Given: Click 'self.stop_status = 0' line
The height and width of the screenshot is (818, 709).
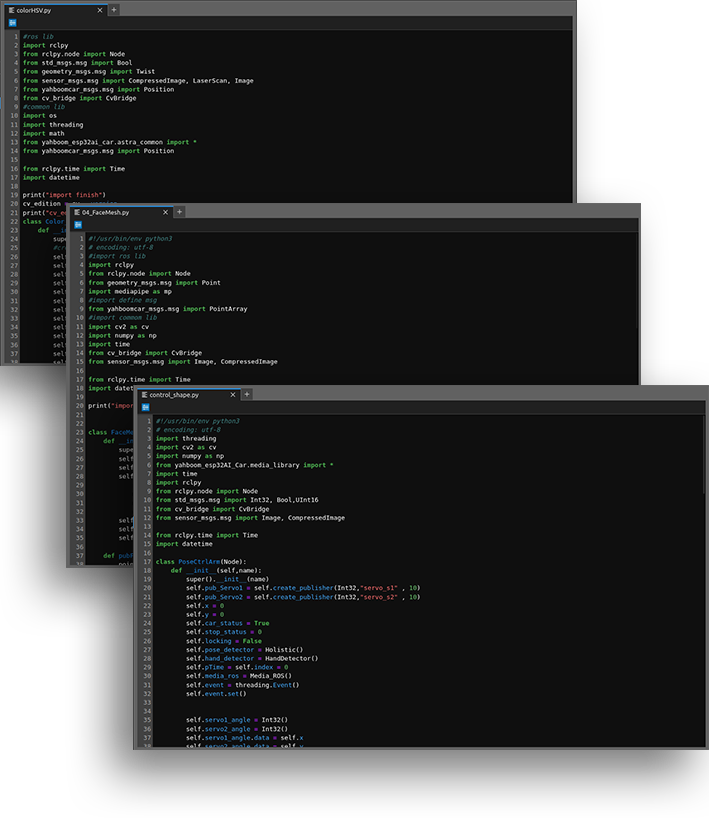Looking at the screenshot, I should tap(224, 632).
